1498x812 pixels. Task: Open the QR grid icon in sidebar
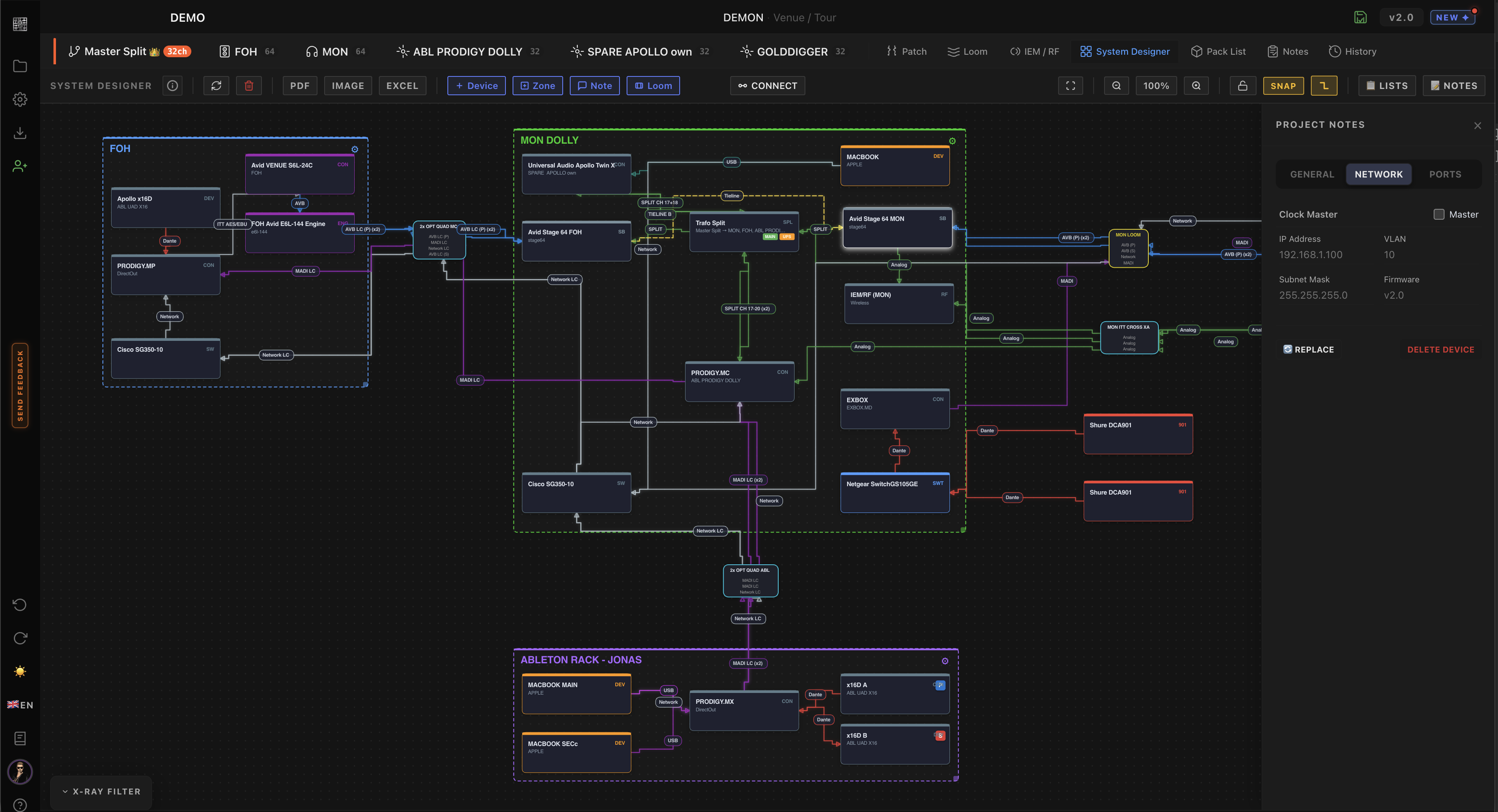[20, 24]
